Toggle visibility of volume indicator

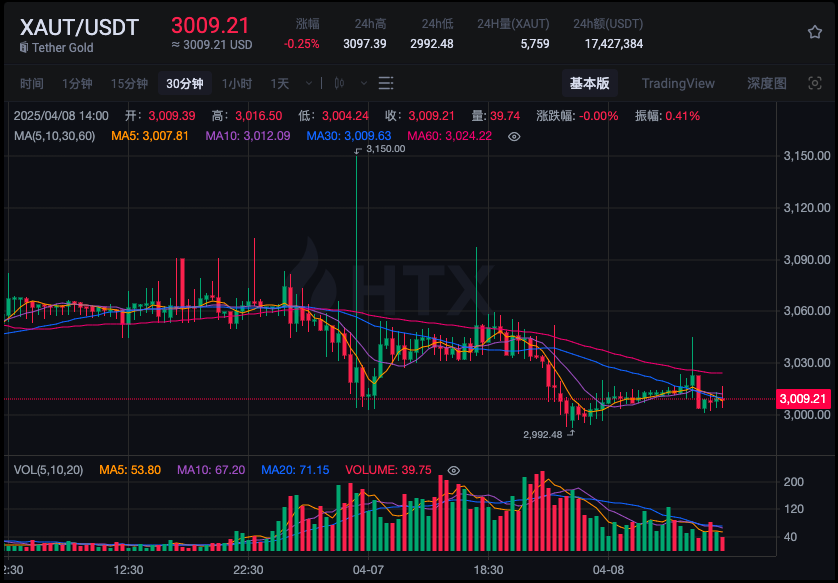(453, 470)
